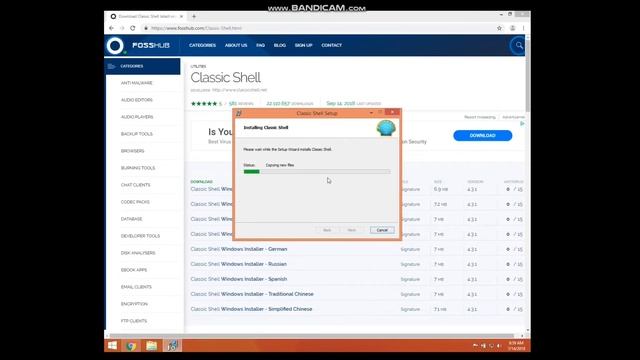This screenshot has width=640, height=360.
Task: Click the Report misleading link
Action: click(480, 117)
